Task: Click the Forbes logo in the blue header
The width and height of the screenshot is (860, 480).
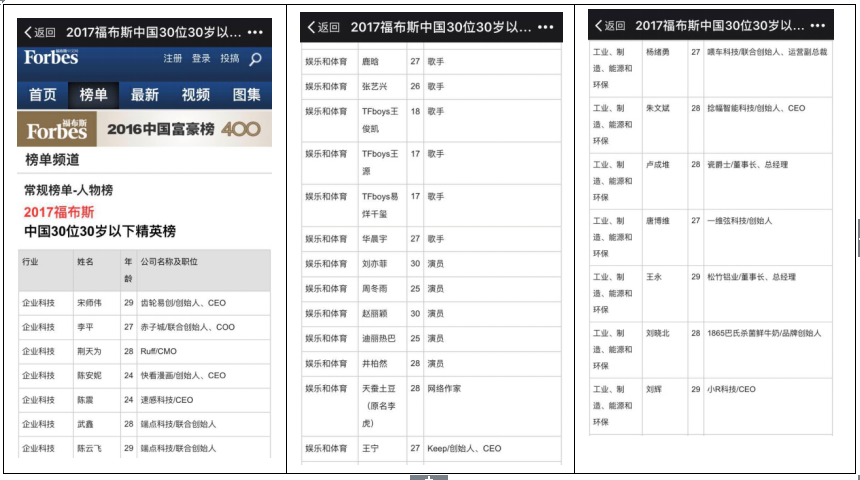Action: click(x=52, y=58)
